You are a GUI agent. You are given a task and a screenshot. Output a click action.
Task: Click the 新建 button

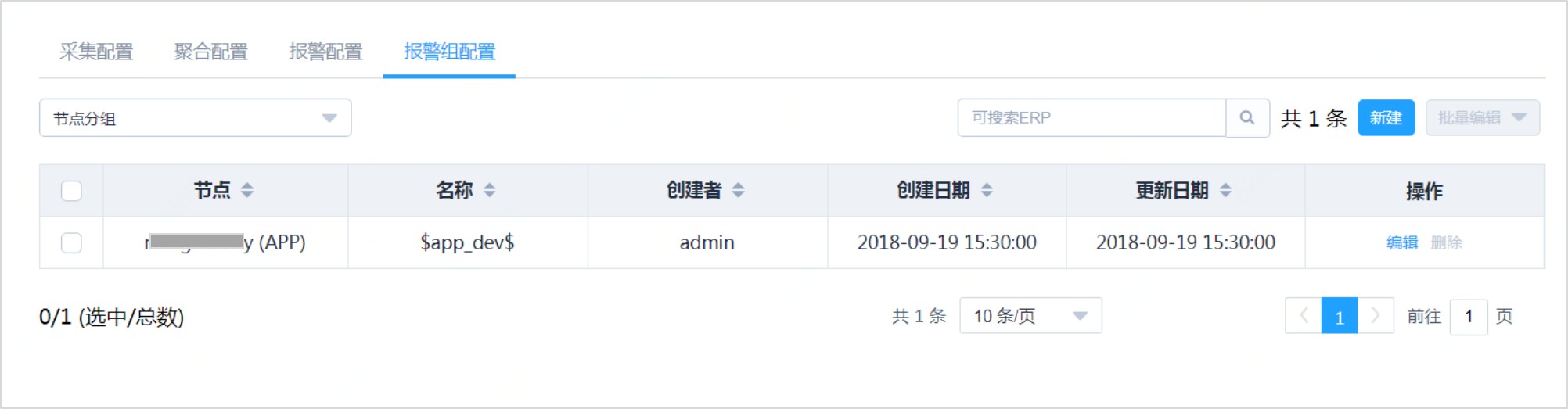click(1386, 118)
